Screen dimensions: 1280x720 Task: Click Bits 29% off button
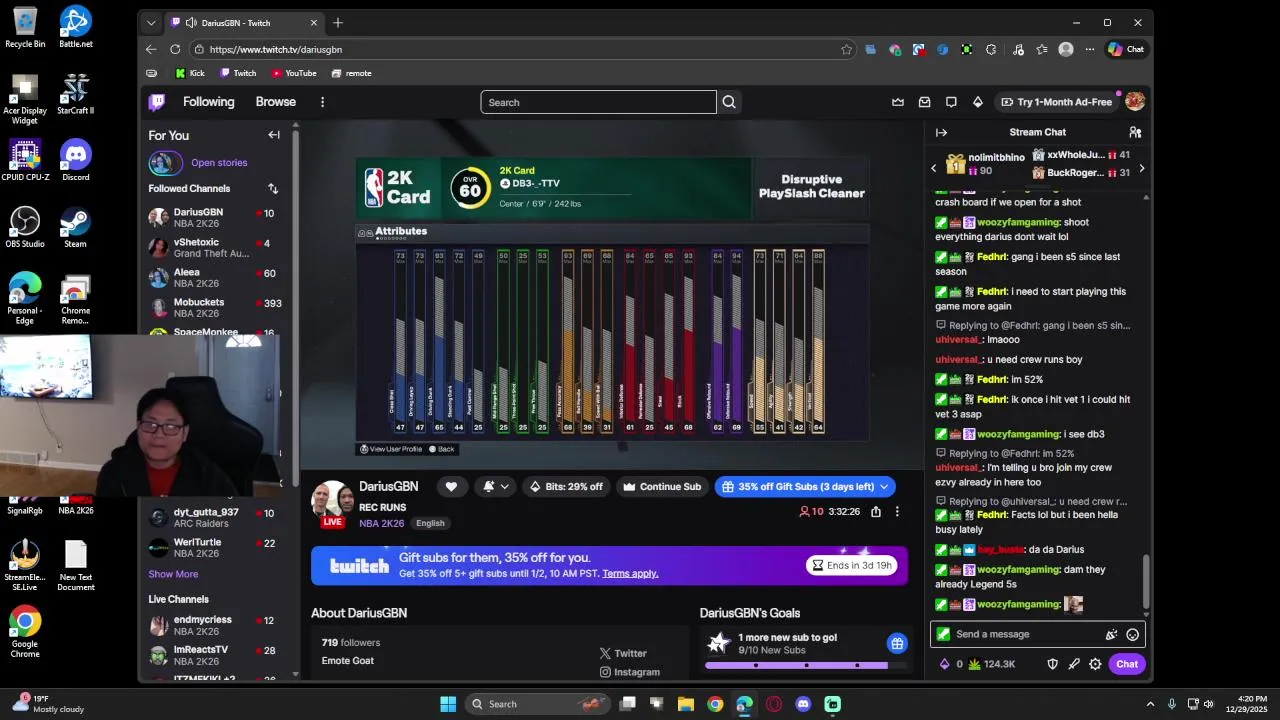pos(566,487)
